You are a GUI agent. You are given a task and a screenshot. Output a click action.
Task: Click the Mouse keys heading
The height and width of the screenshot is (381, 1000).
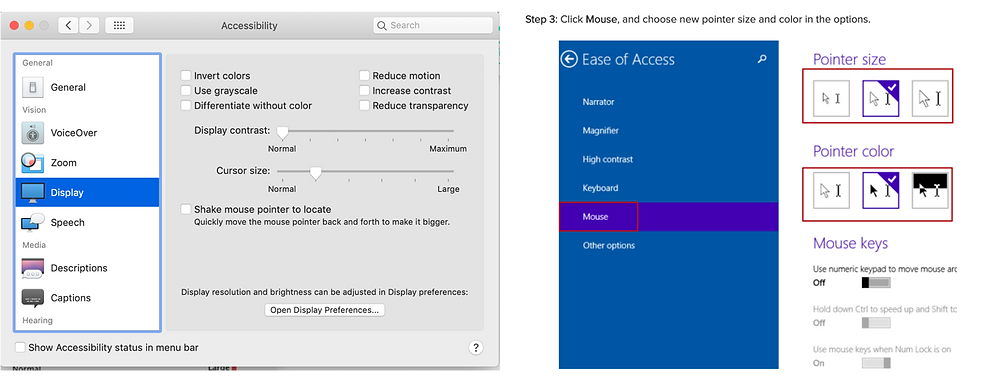(x=850, y=243)
